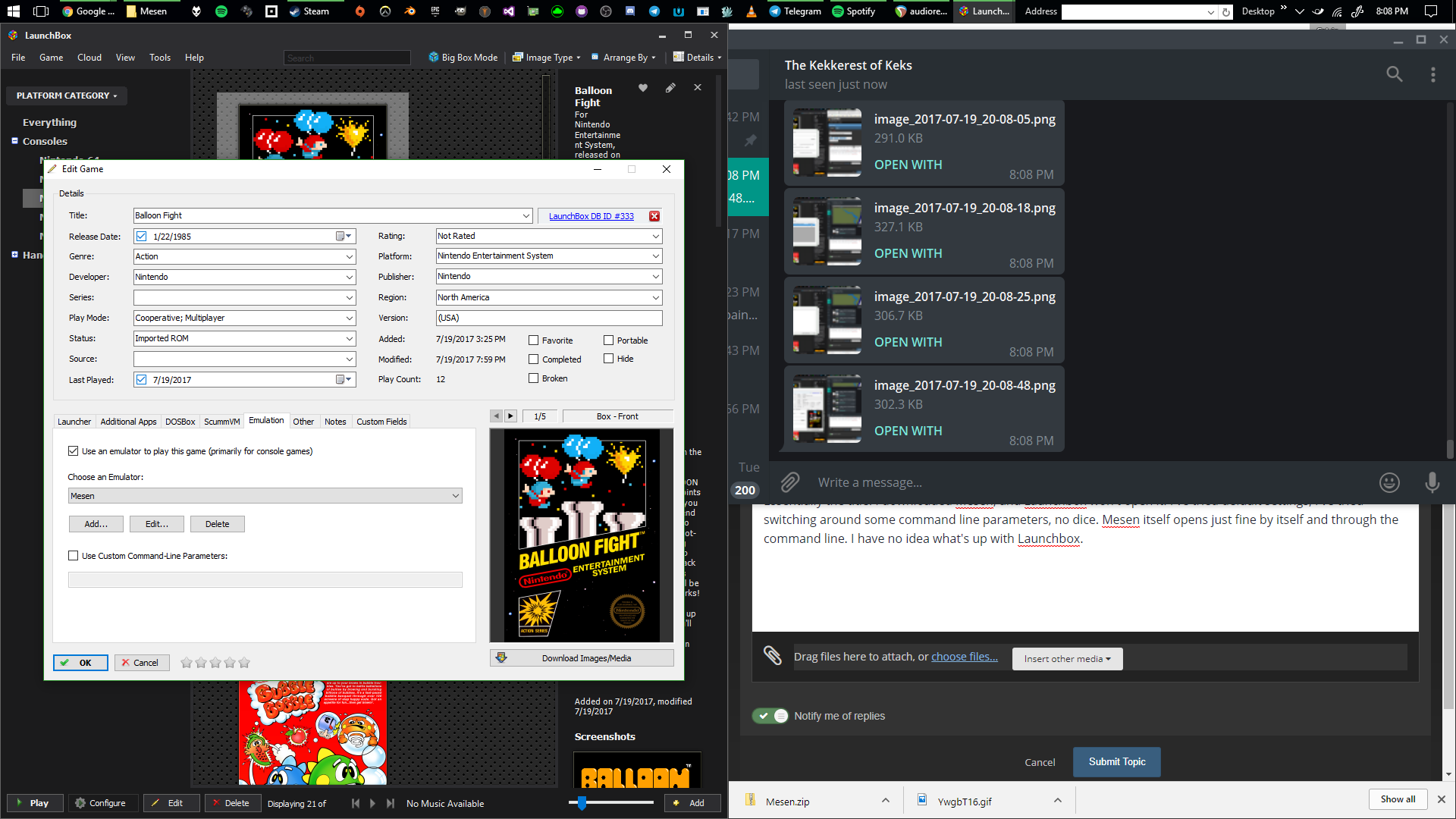This screenshot has width=1456, height=819.
Task: Click the Write a message field
Action: (1092, 482)
